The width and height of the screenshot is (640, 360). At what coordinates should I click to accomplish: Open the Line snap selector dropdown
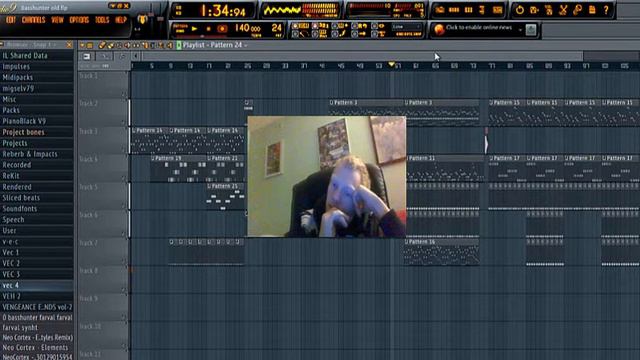pos(407,27)
